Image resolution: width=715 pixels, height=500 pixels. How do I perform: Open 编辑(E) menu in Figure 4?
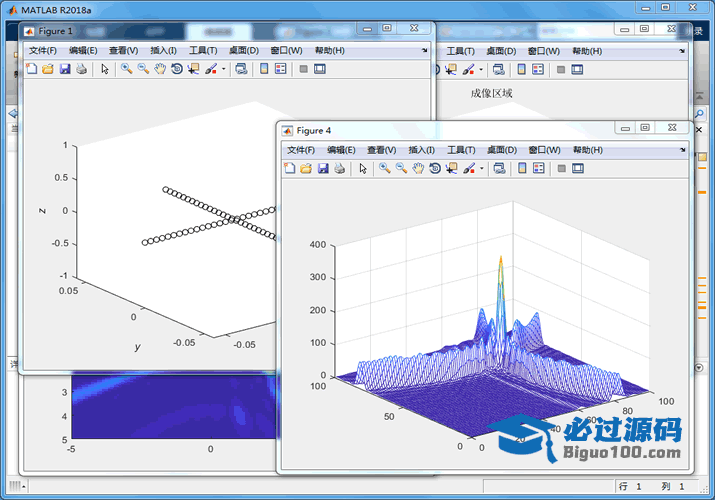tap(341, 150)
